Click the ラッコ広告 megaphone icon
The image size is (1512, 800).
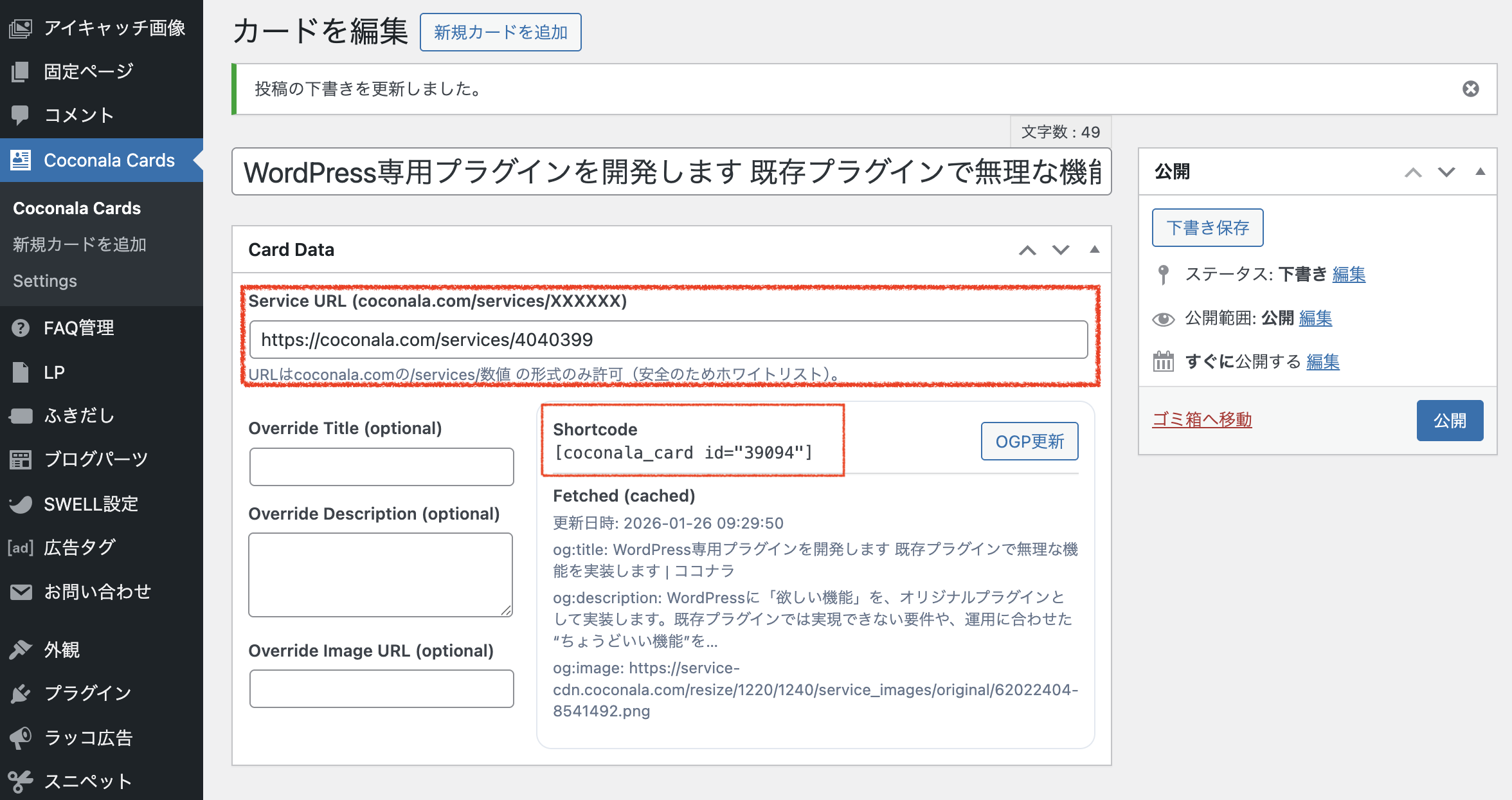point(21,738)
